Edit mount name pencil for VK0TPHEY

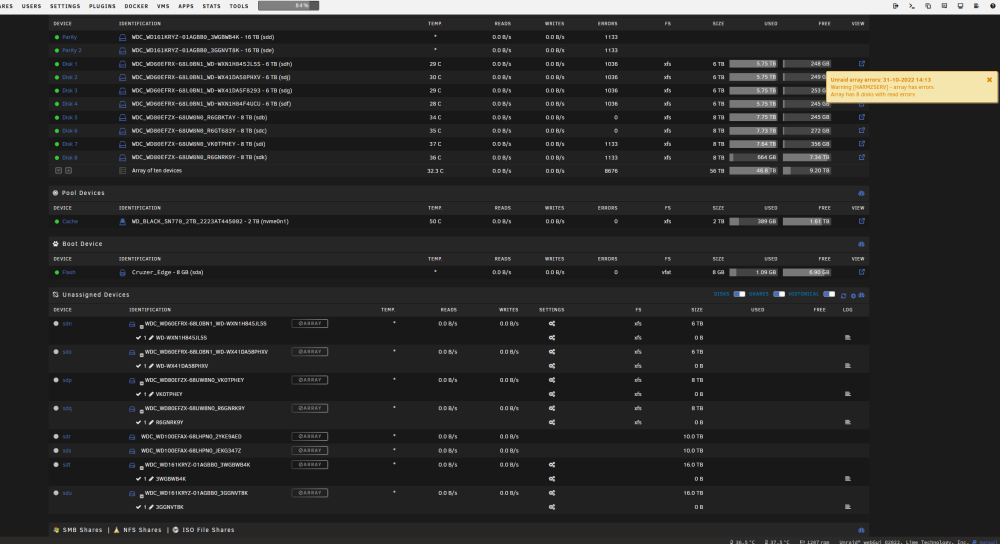click(151, 394)
